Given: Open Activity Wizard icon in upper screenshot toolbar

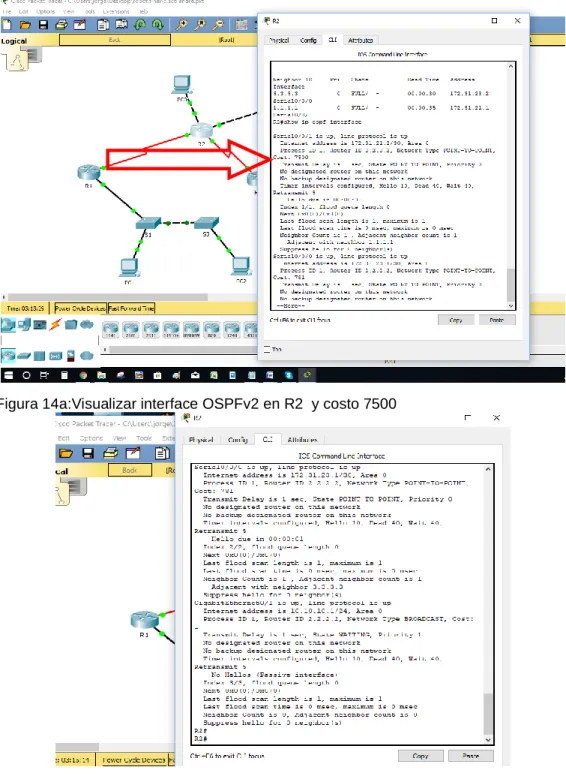Looking at the screenshot, I should click(80, 24).
